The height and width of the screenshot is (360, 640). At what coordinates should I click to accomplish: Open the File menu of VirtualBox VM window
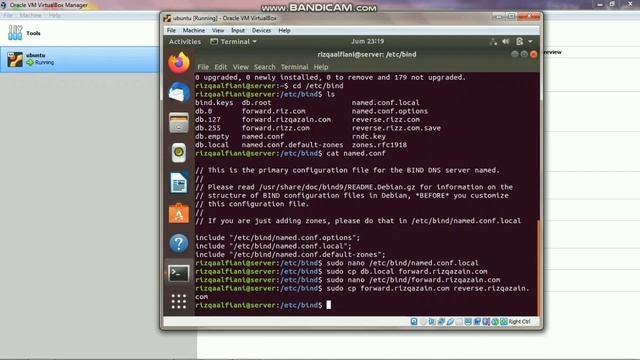(x=171, y=31)
